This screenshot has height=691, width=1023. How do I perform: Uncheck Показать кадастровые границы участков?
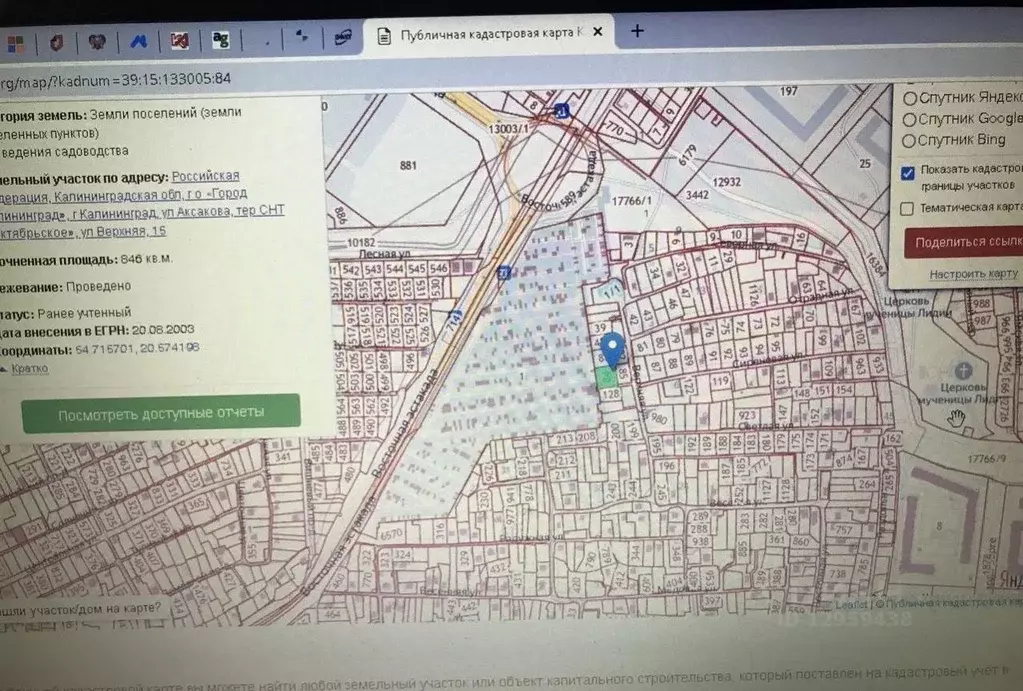907,172
